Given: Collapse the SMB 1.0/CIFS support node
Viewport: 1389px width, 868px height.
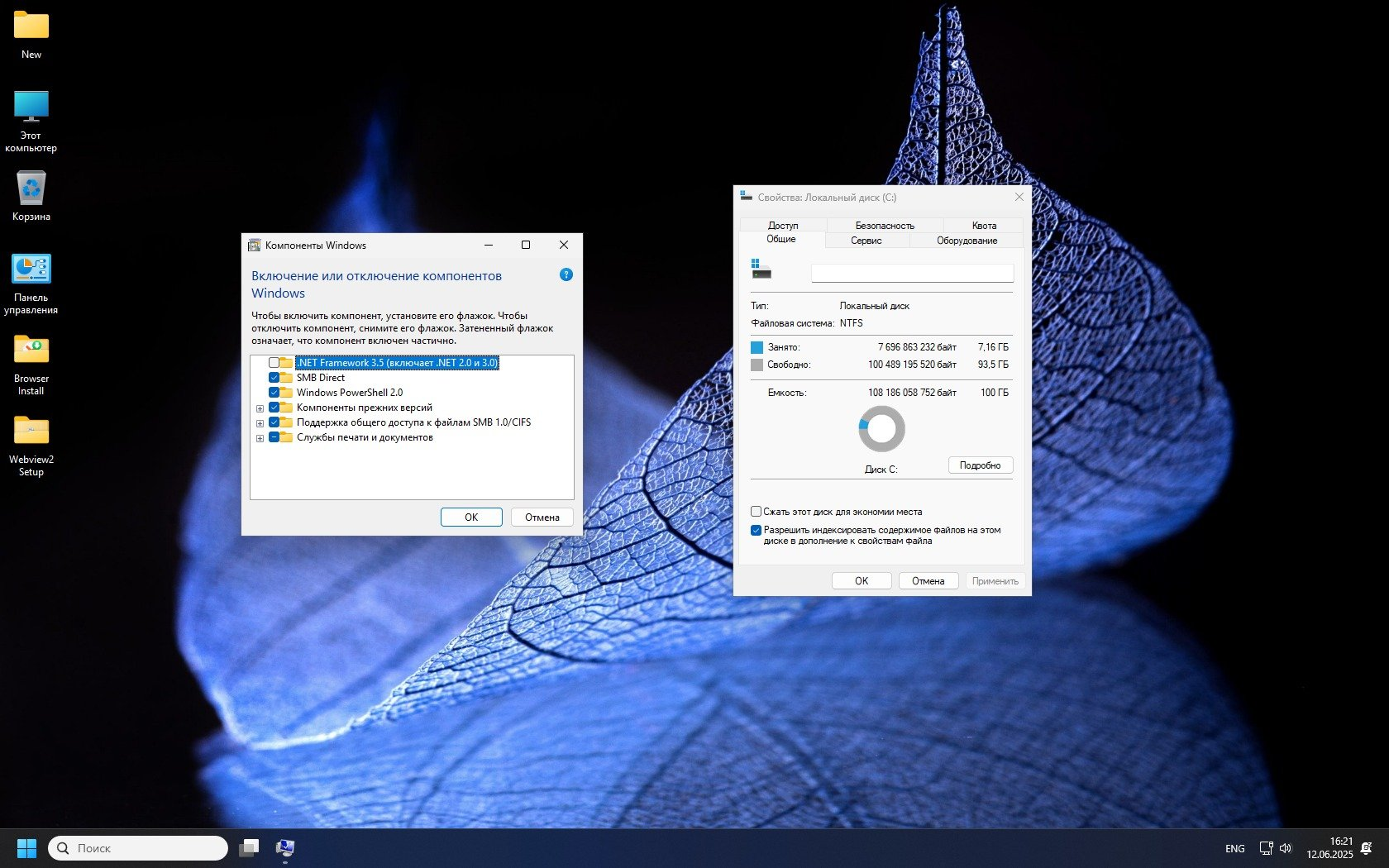Looking at the screenshot, I should [x=260, y=422].
